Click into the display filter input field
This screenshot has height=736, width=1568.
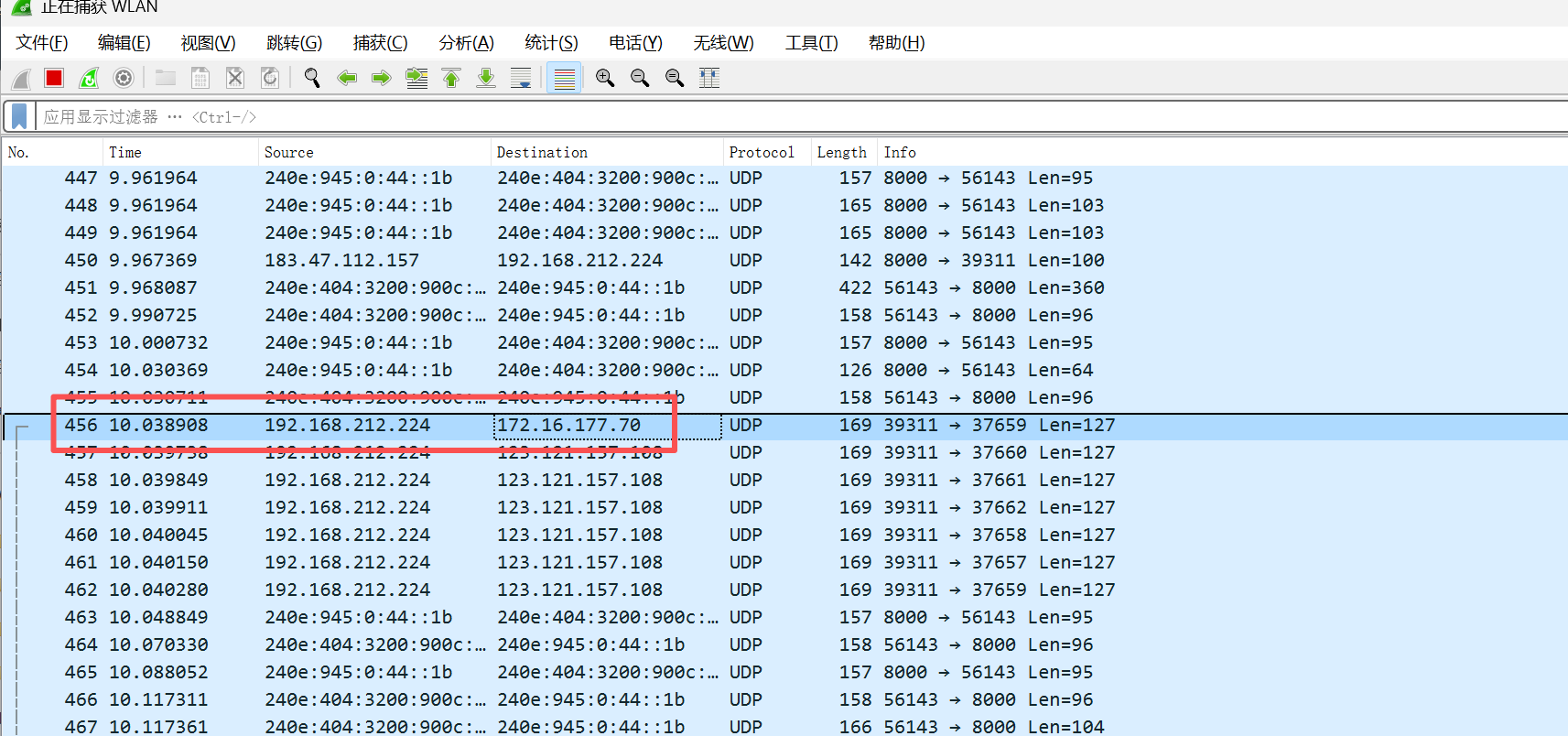801,116
